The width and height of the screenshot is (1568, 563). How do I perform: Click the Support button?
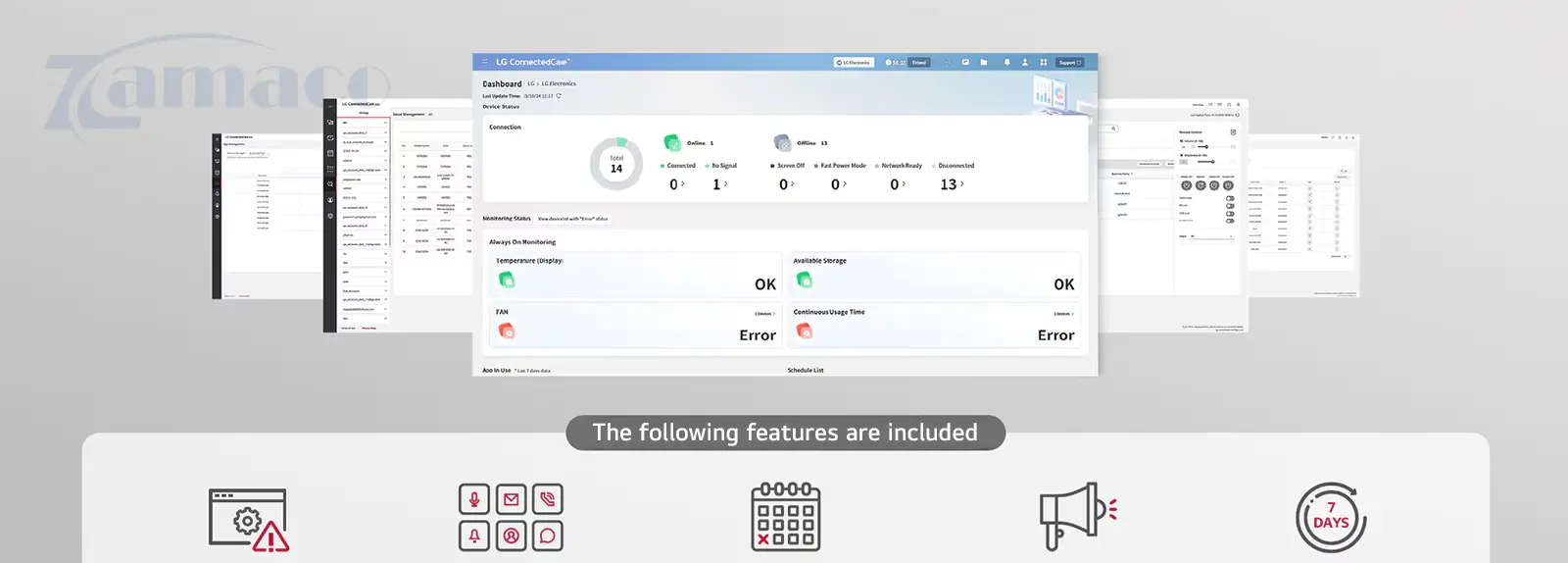pyautogui.click(x=1070, y=62)
